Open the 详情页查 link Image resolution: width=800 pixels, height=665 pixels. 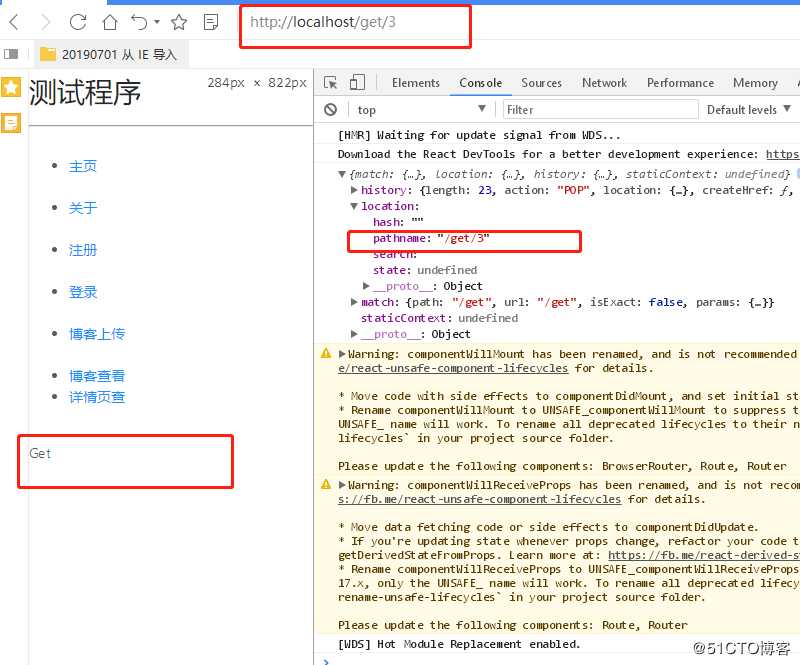click(x=97, y=397)
